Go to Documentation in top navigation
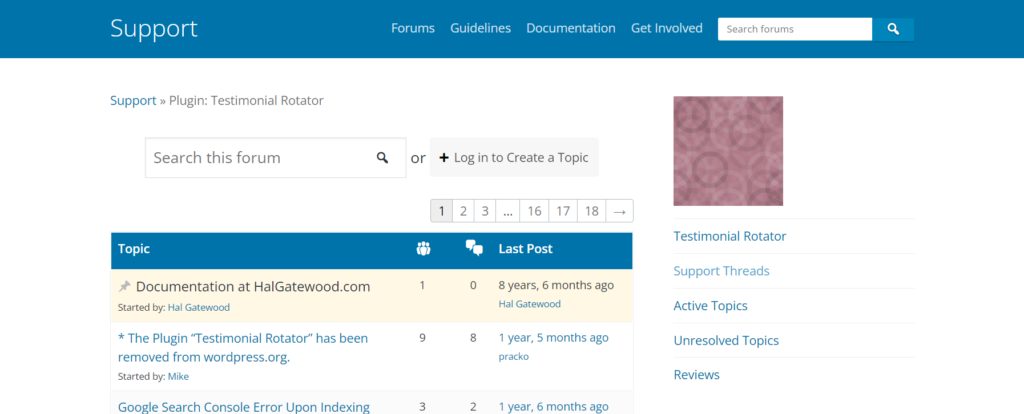Image resolution: width=1024 pixels, height=414 pixels. 571,28
